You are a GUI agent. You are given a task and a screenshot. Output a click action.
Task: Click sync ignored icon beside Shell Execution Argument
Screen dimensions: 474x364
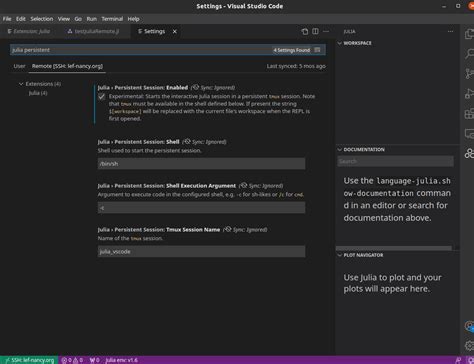243,186
